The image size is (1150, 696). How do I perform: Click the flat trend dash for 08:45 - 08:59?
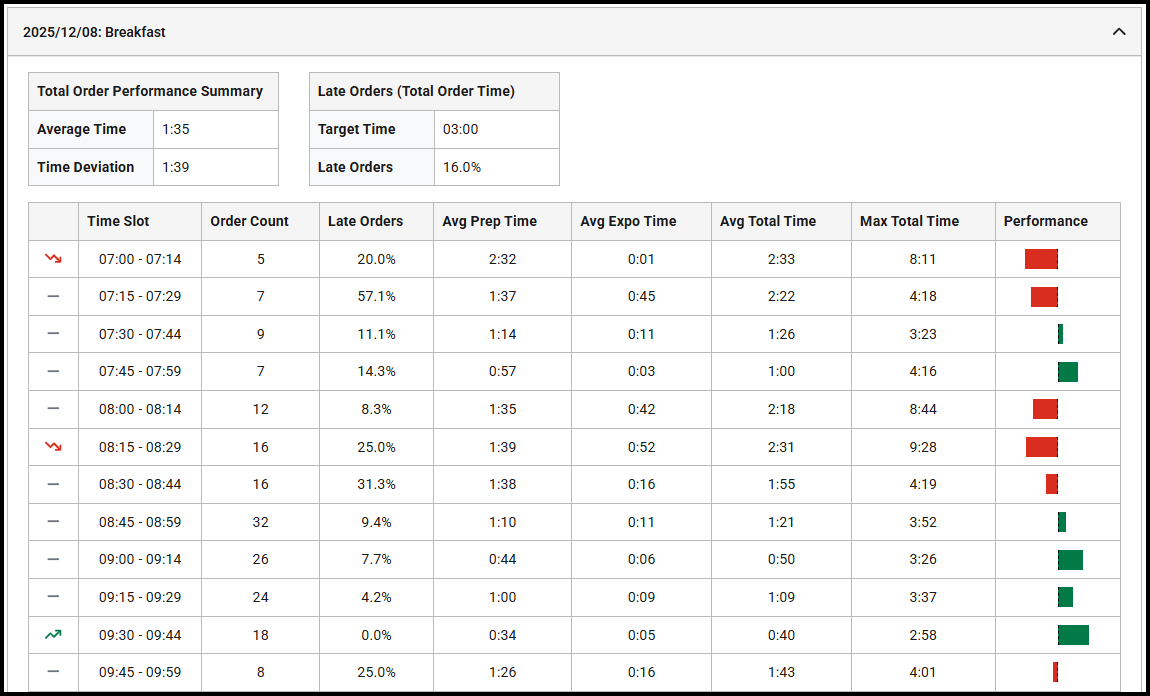(x=53, y=522)
